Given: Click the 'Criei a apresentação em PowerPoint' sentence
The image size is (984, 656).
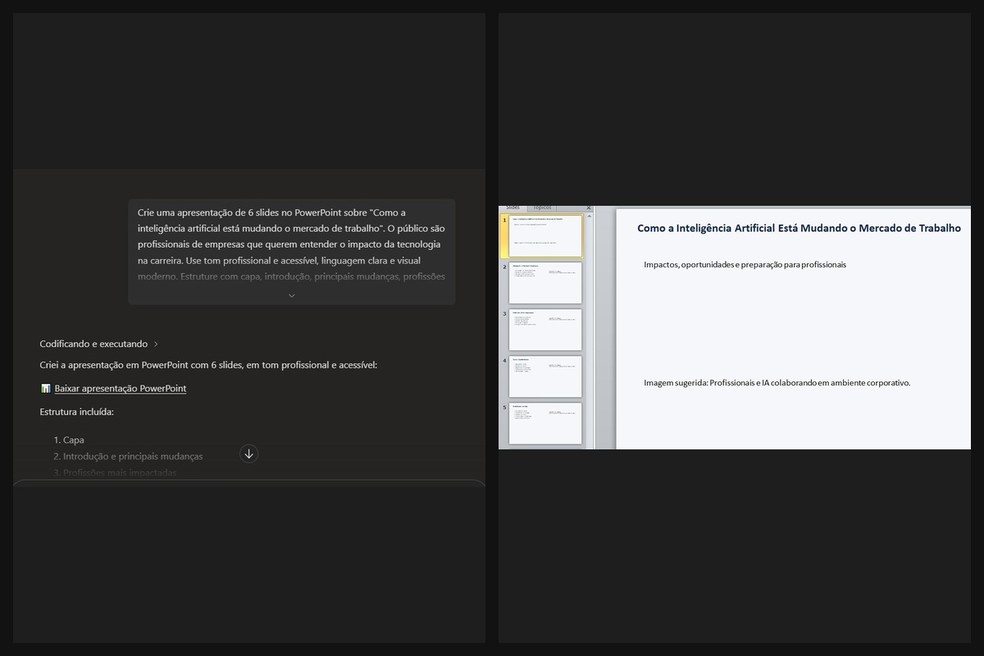Looking at the screenshot, I should [x=208, y=365].
